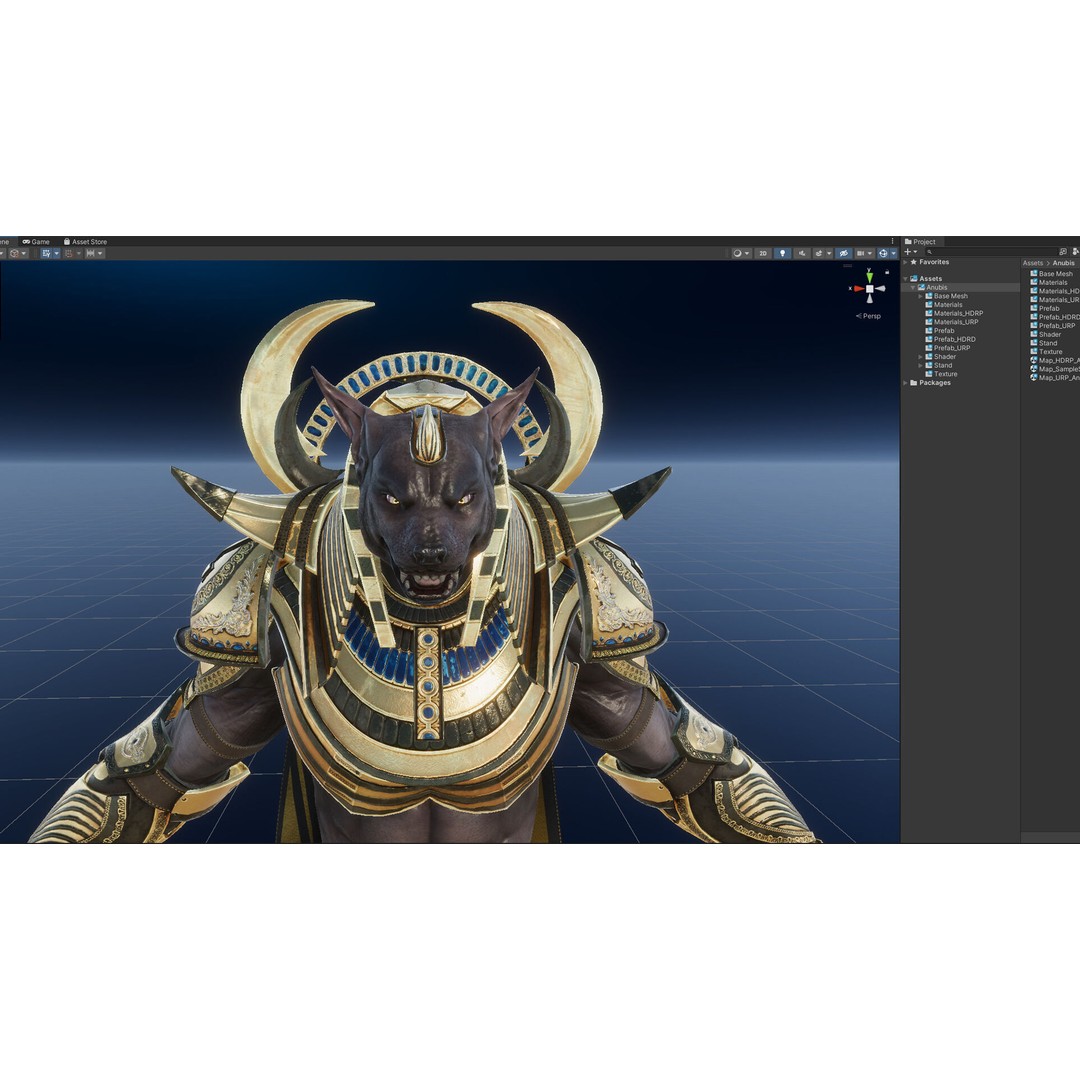Select the Map_HDRP scene asset
The width and height of the screenshot is (1080, 1080).
click(1055, 361)
